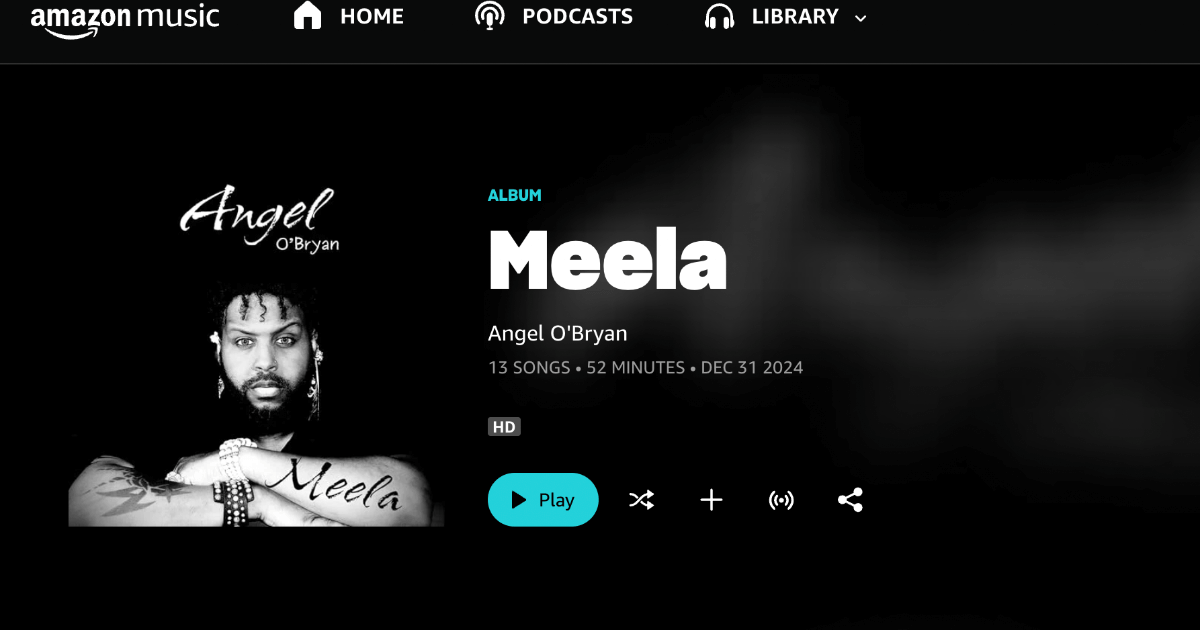Toggle shuffle play for the album
The image size is (1200, 630).
[x=641, y=500]
